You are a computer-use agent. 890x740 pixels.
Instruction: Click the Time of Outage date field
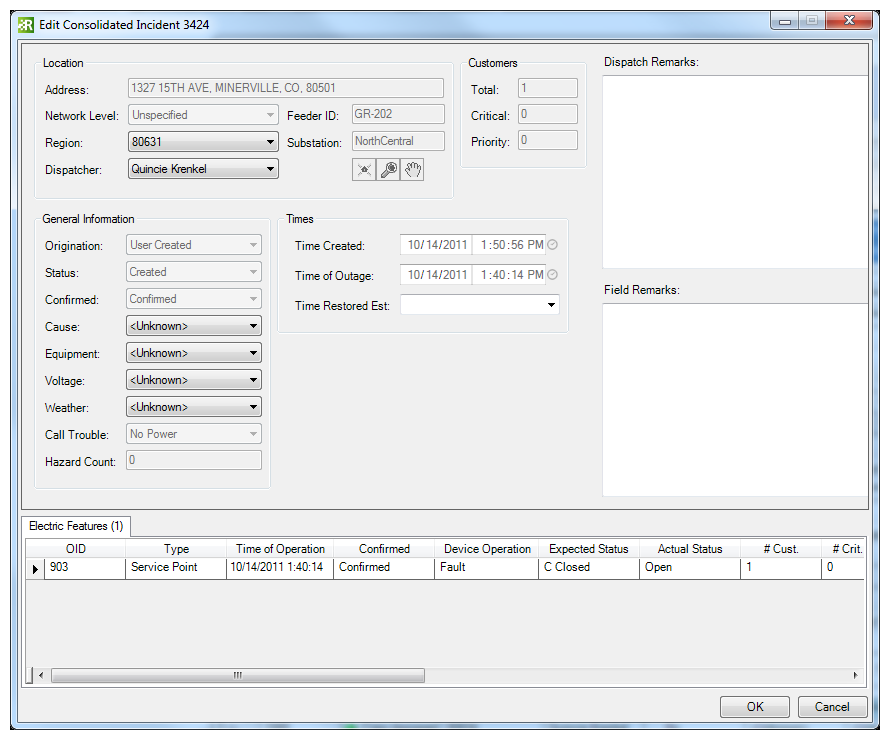[x=436, y=275]
